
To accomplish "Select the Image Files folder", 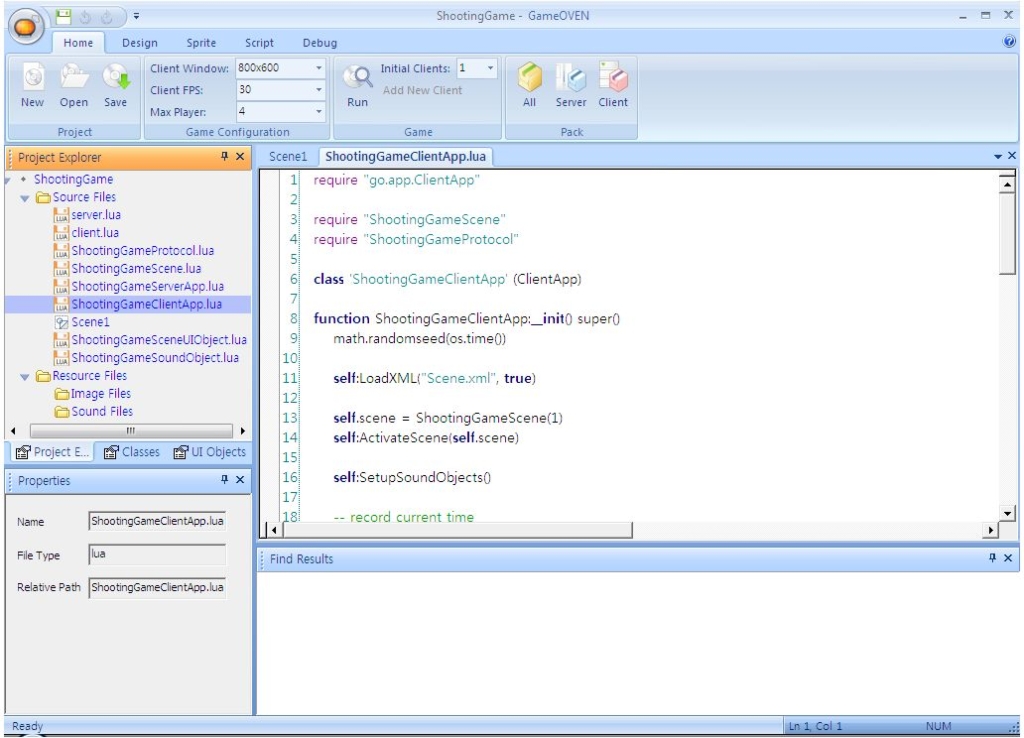I will [101, 394].
